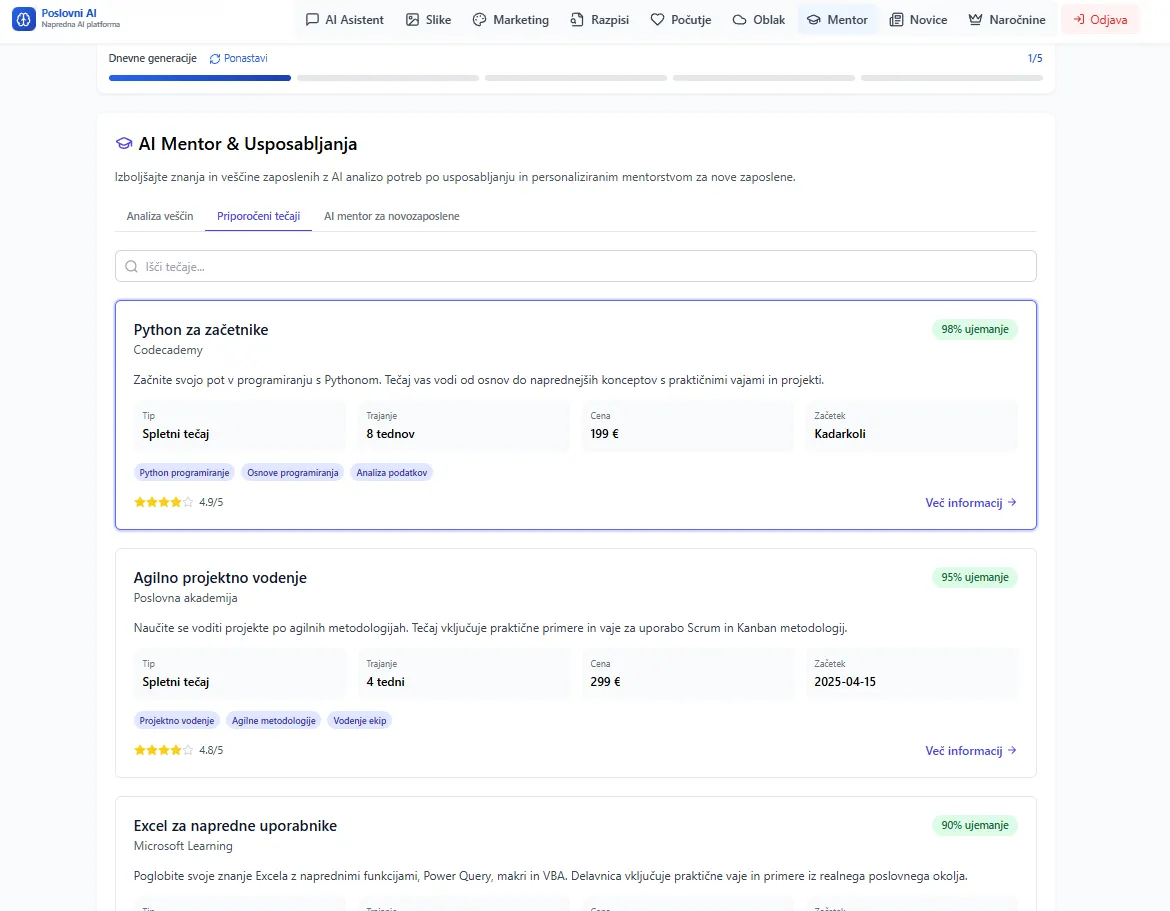Viewport: 1170px width, 911px height.
Task: Open the AI Asistent chat section
Action: (x=344, y=19)
